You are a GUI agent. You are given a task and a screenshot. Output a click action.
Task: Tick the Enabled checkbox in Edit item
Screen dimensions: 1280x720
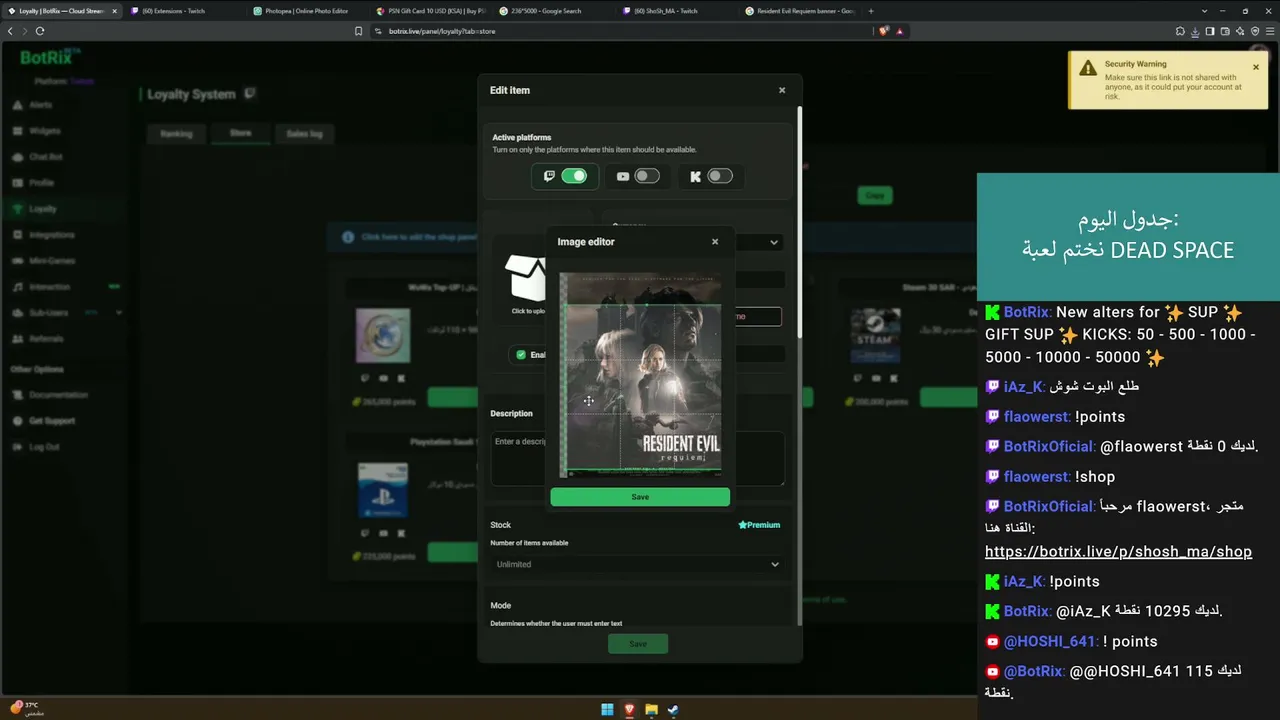click(x=521, y=354)
